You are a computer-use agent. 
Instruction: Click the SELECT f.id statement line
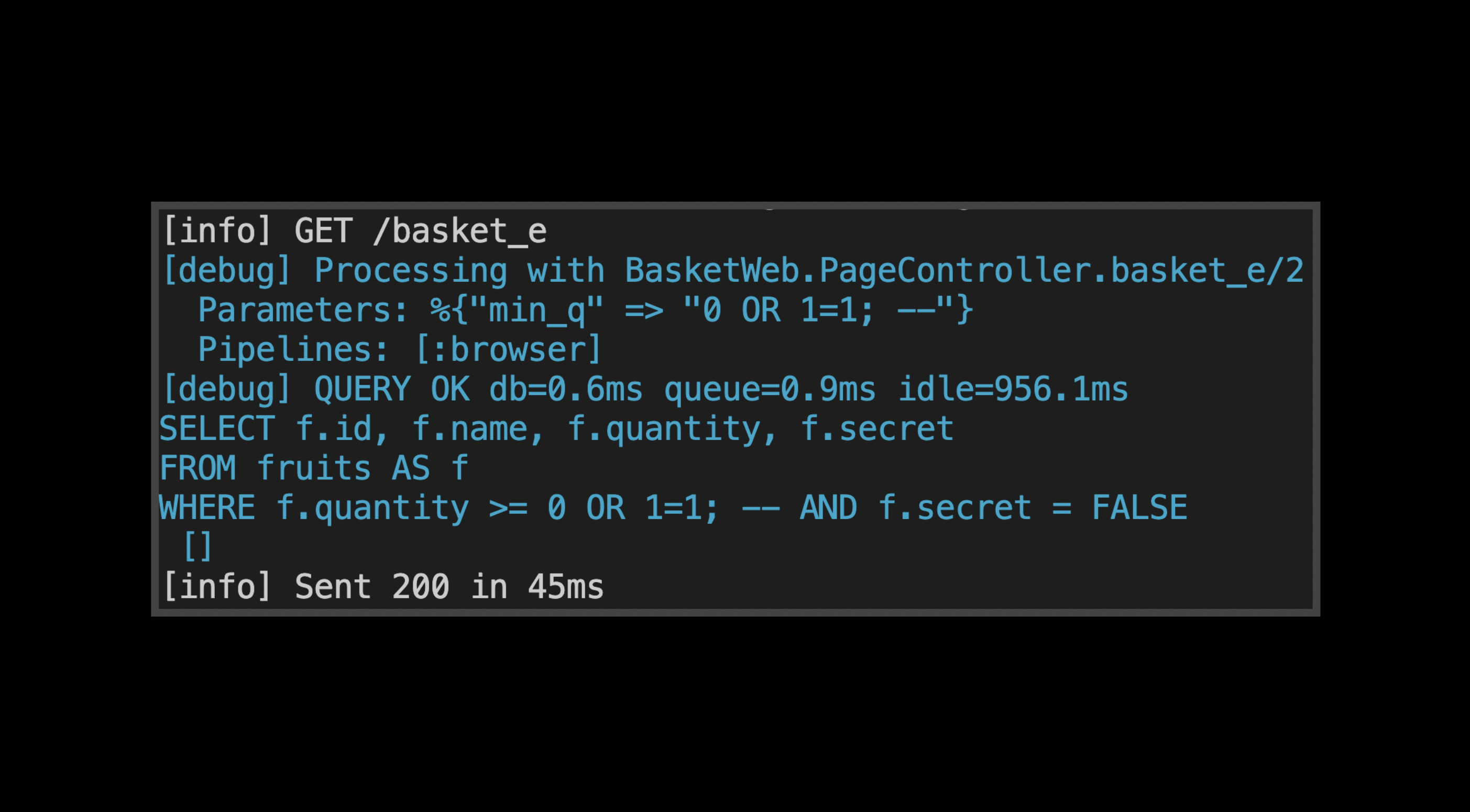[556, 429]
